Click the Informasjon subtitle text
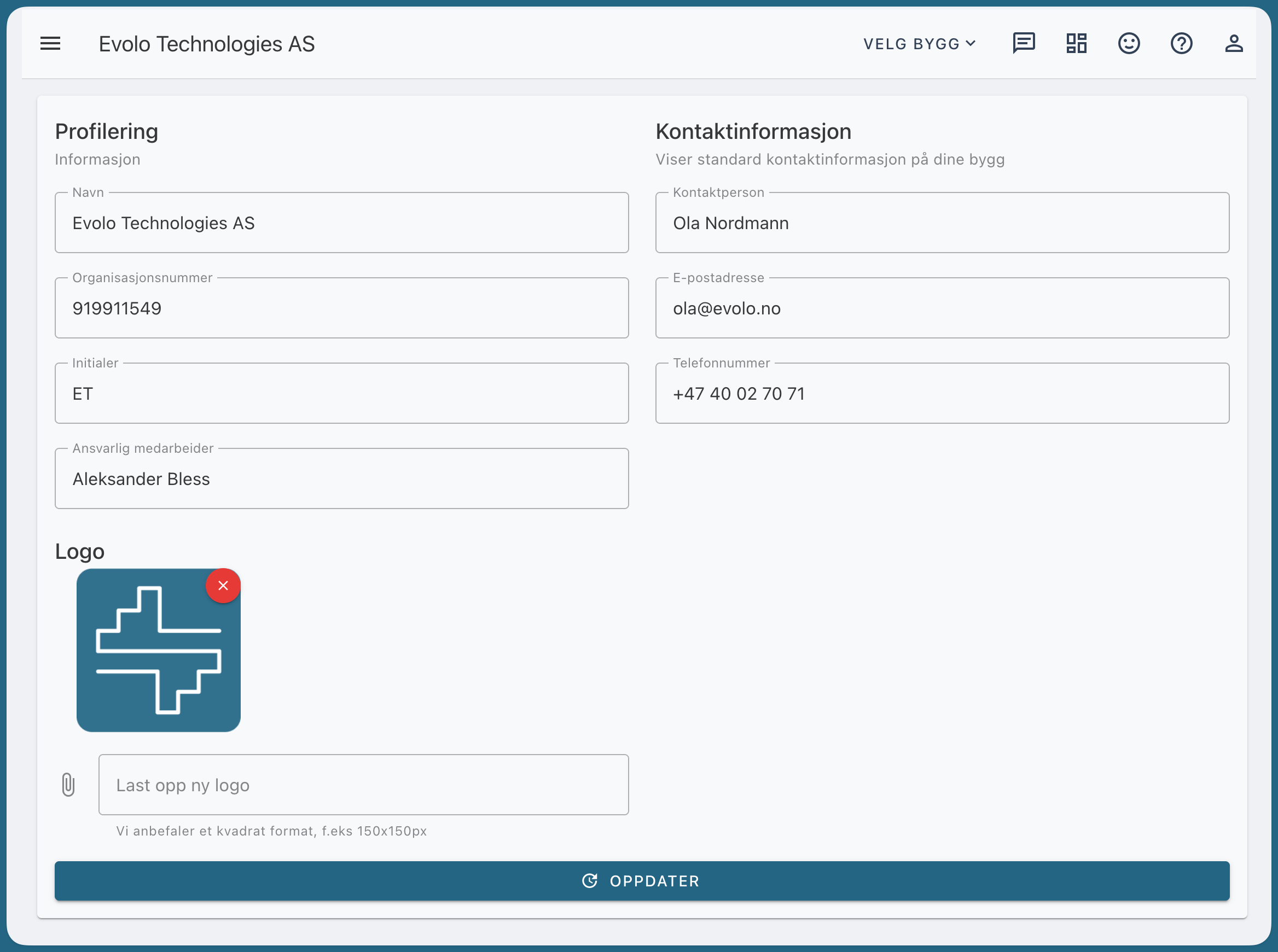Viewport: 1278px width, 952px height. pos(97,159)
